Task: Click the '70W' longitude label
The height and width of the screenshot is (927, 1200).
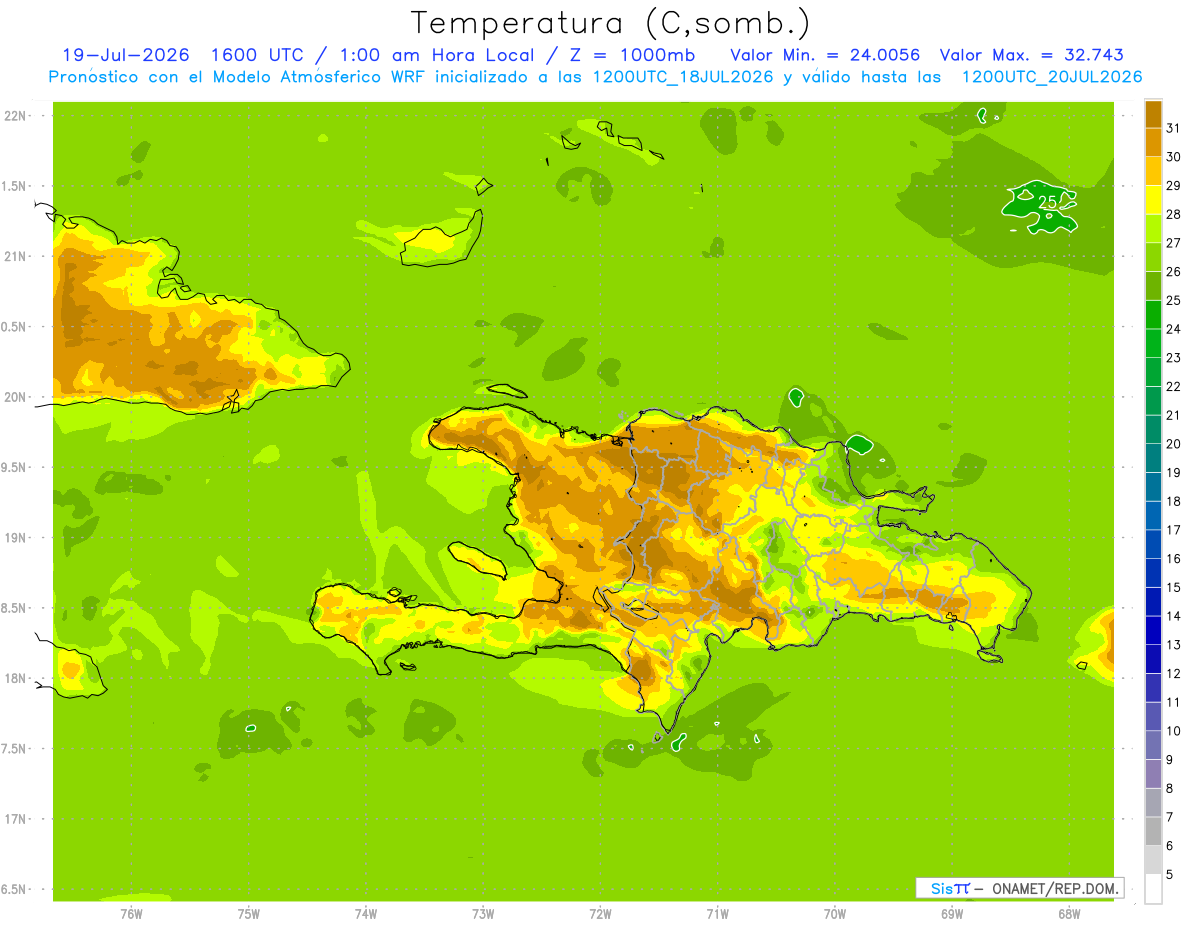Action: pyautogui.click(x=835, y=914)
